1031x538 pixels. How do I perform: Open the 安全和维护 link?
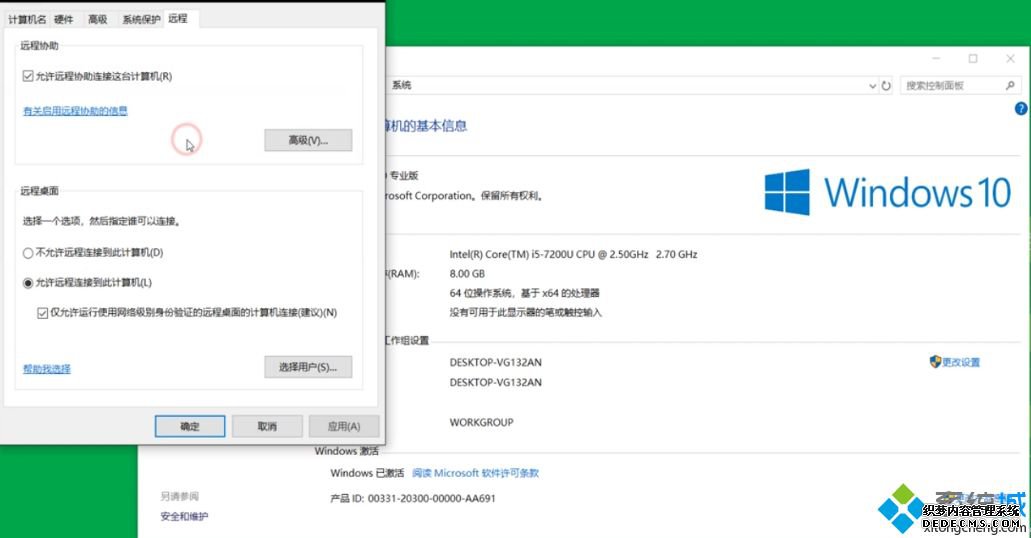coord(184,516)
